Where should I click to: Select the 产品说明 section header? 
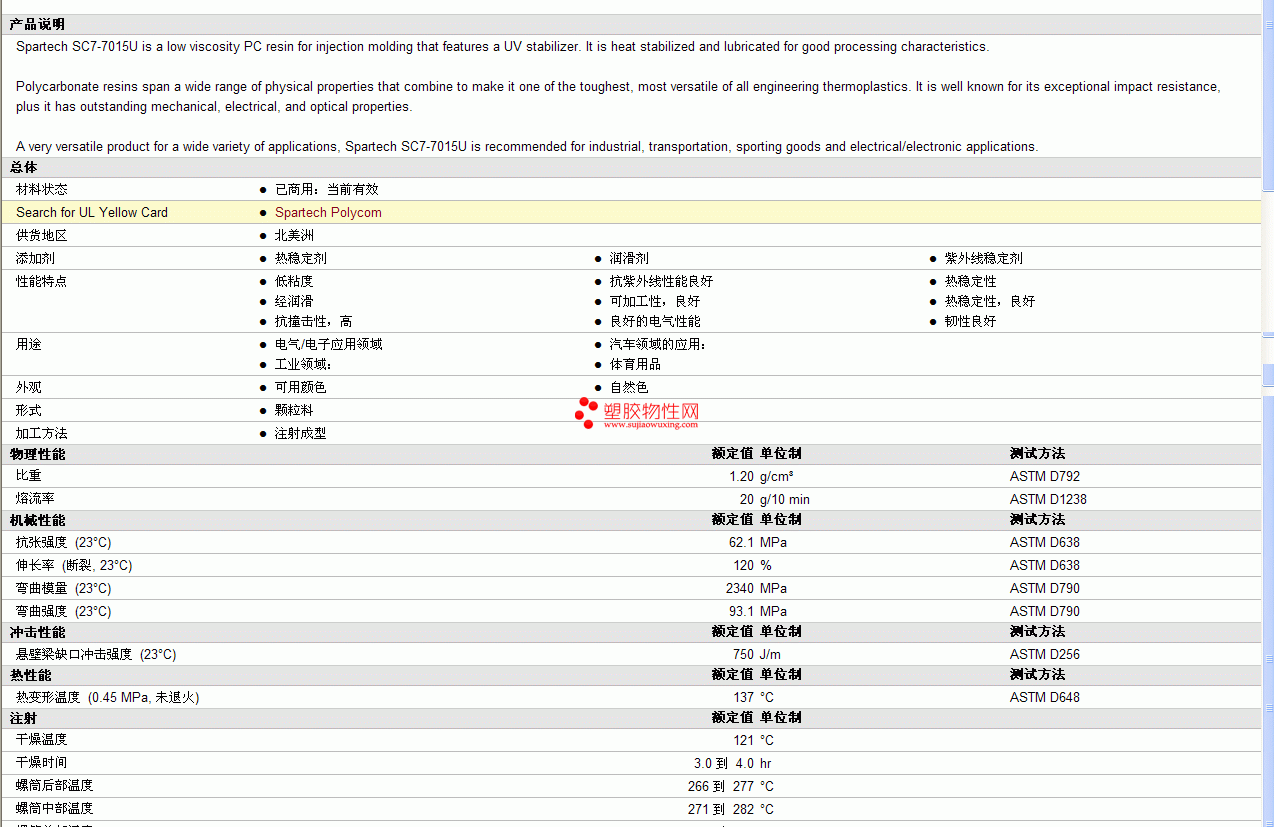click(37, 24)
